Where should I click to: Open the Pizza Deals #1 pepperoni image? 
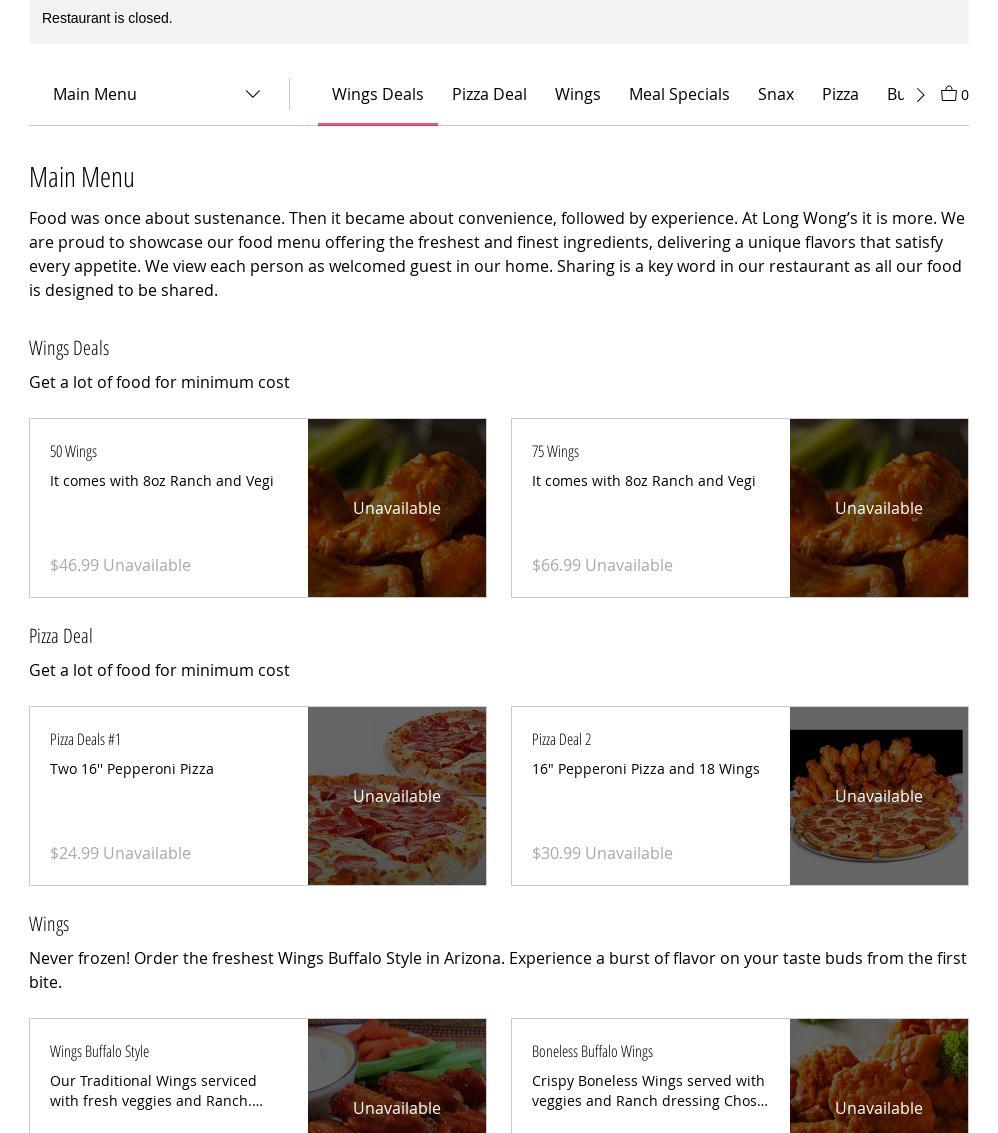[397, 796]
